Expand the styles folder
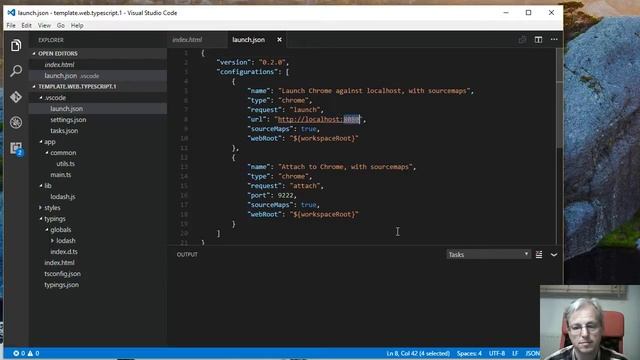Screen dimensions: 640x360 (41, 208)
